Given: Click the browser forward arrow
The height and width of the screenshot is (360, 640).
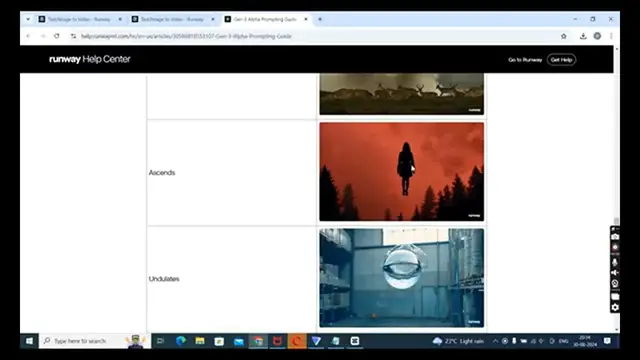Looking at the screenshot, I should (43, 36).
